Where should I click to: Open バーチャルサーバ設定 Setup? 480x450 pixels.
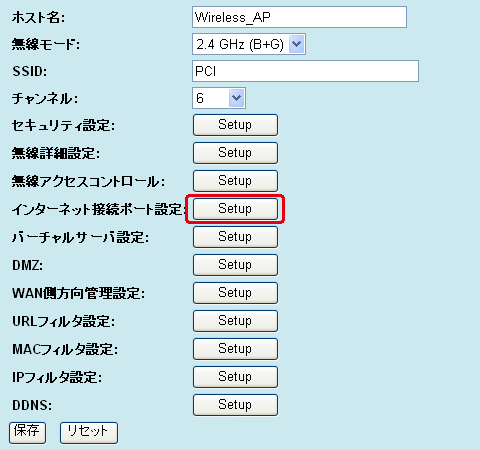point(235,237)
